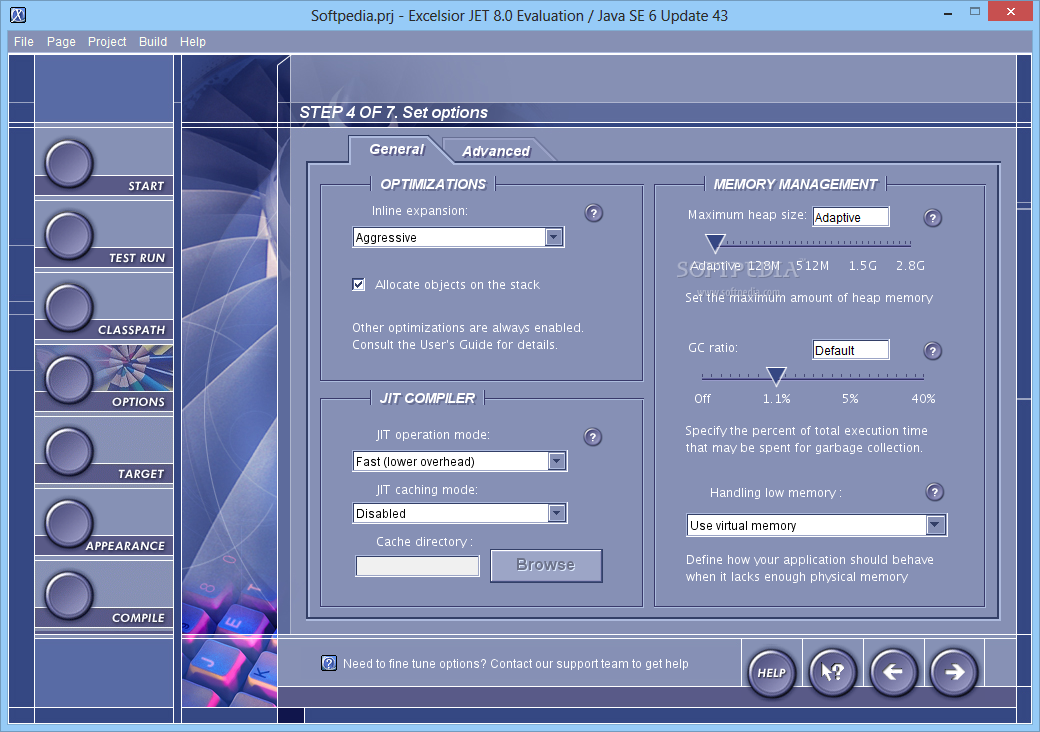This screenshot has width=1040, height=732.
Task: Minimize the Excelsior JET window
Action: tap(948, 12)
